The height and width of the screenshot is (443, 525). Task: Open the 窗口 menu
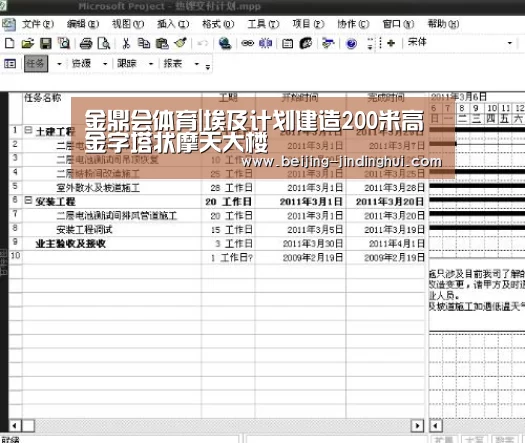[x=398, y=24]
